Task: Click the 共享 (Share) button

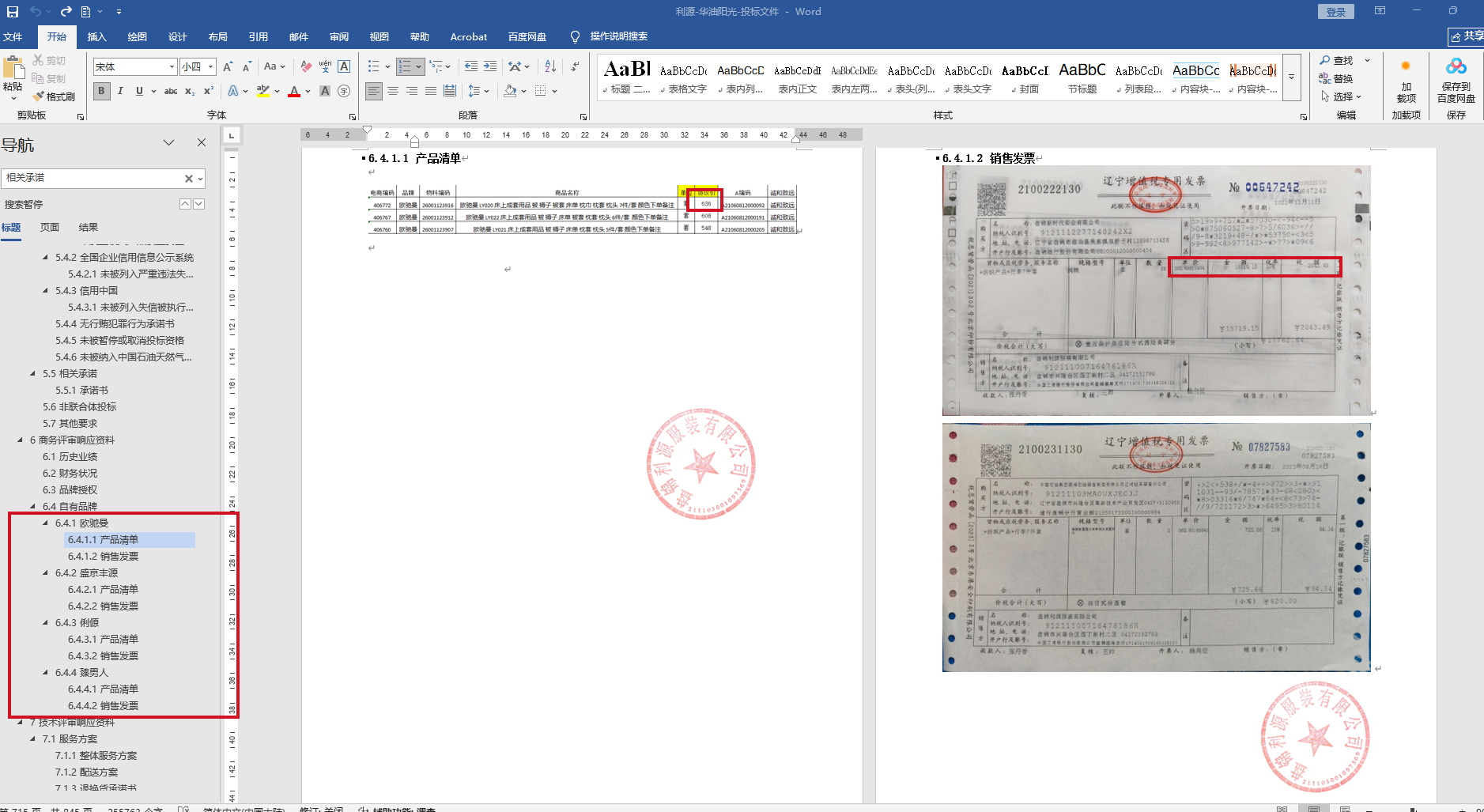Action: pyautogui.click(x=1467, y=36)
